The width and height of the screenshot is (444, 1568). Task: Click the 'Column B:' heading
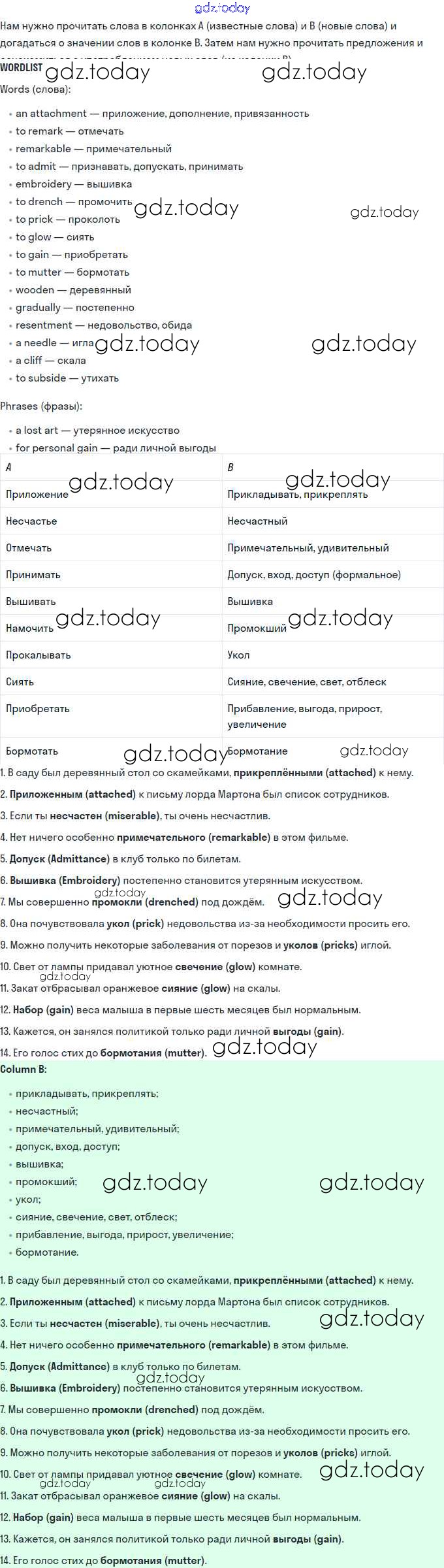coord(24,1070)
